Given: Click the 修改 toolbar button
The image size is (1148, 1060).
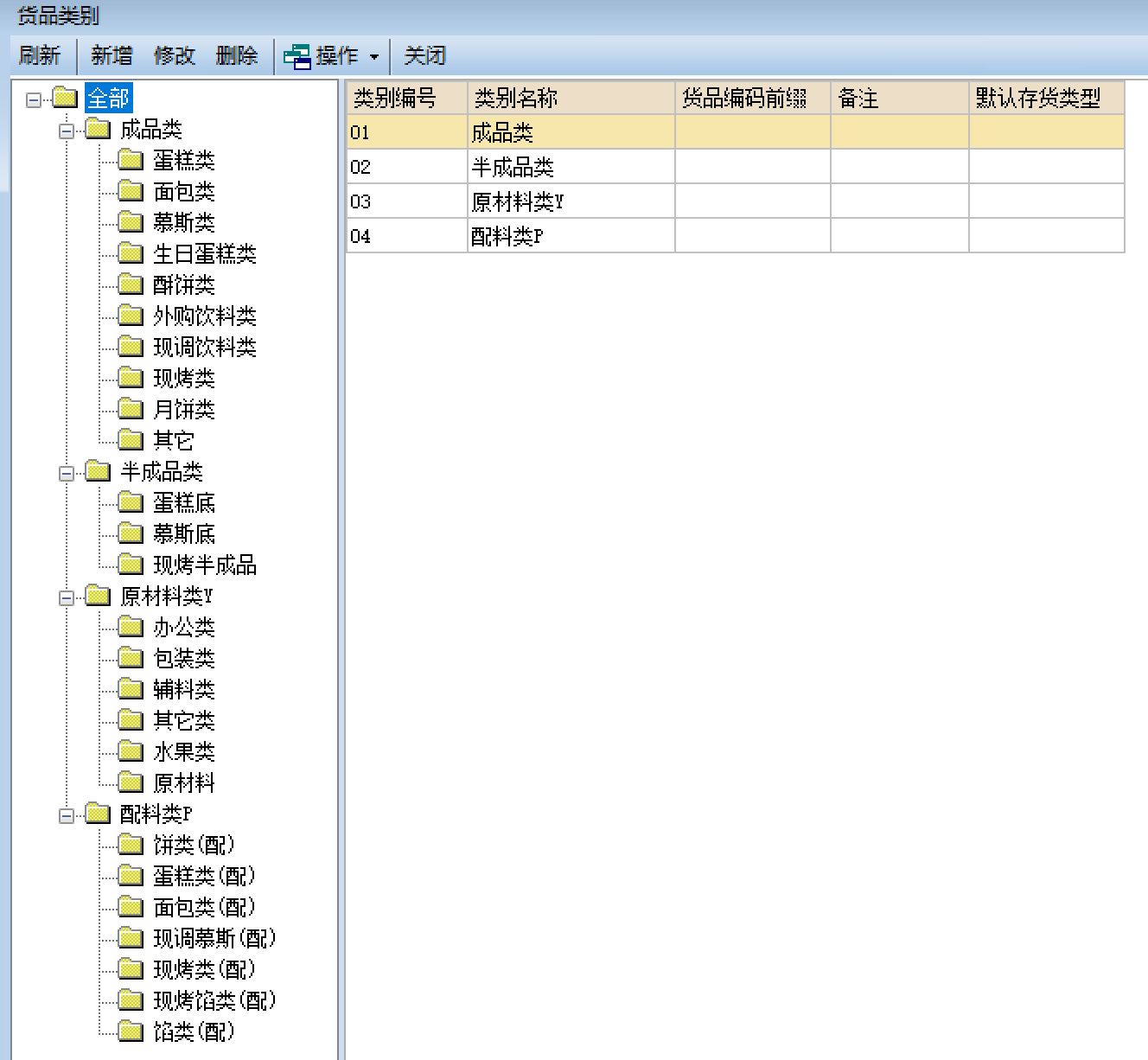Looking at the screenshot, I should point(175,56).
